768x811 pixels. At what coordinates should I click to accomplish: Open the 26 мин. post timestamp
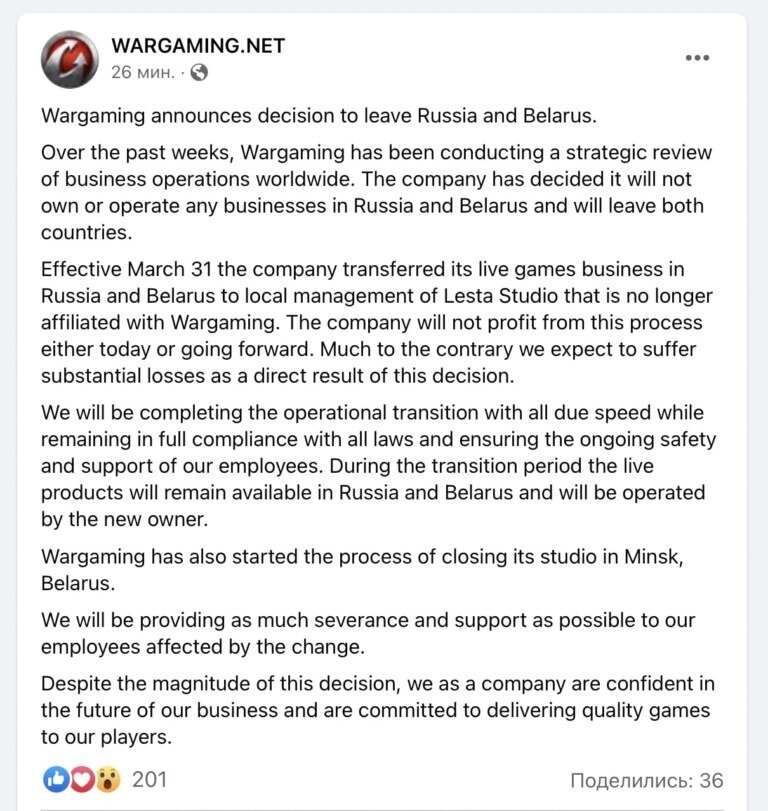click(143, 72)
